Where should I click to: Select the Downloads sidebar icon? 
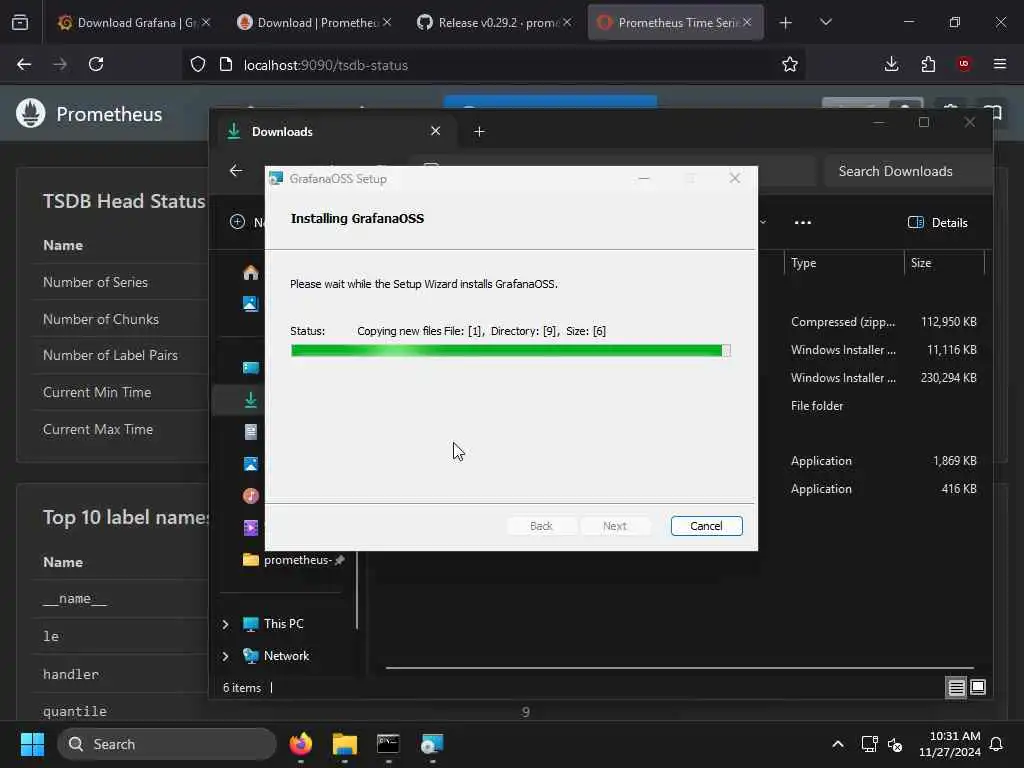click(251, 400)
